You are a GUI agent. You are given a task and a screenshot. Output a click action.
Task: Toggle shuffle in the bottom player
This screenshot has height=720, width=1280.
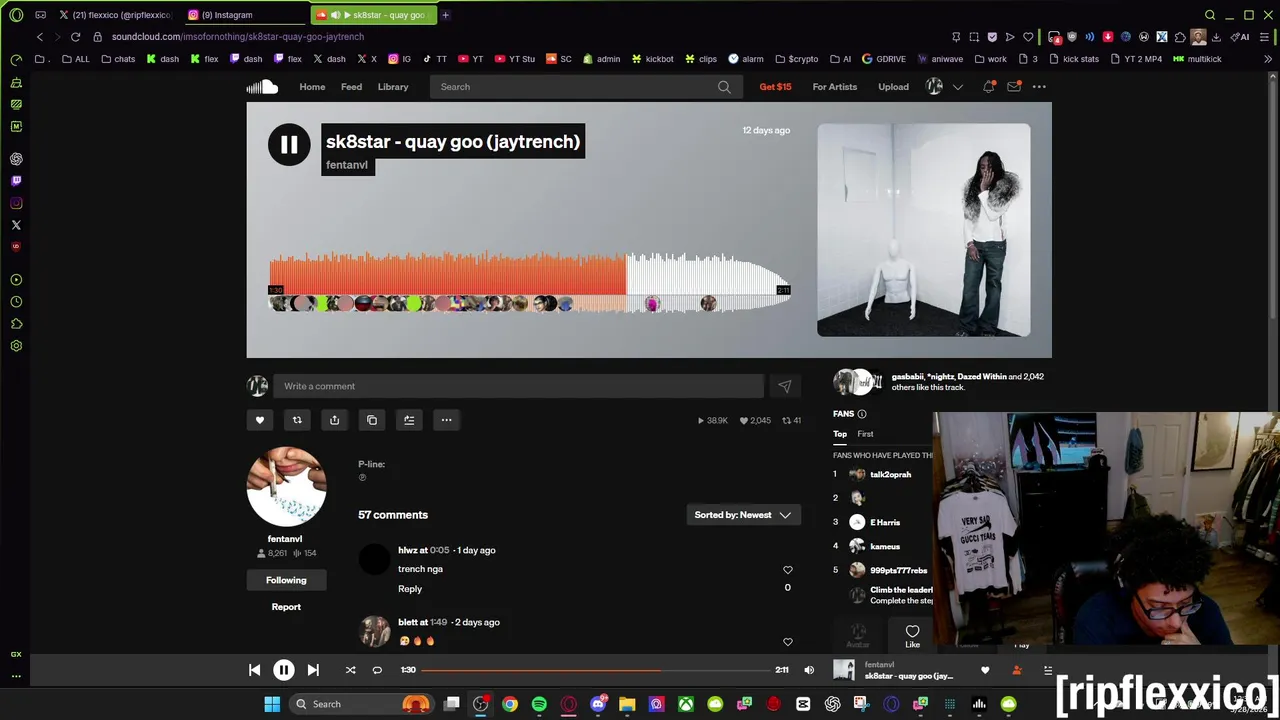350,670
